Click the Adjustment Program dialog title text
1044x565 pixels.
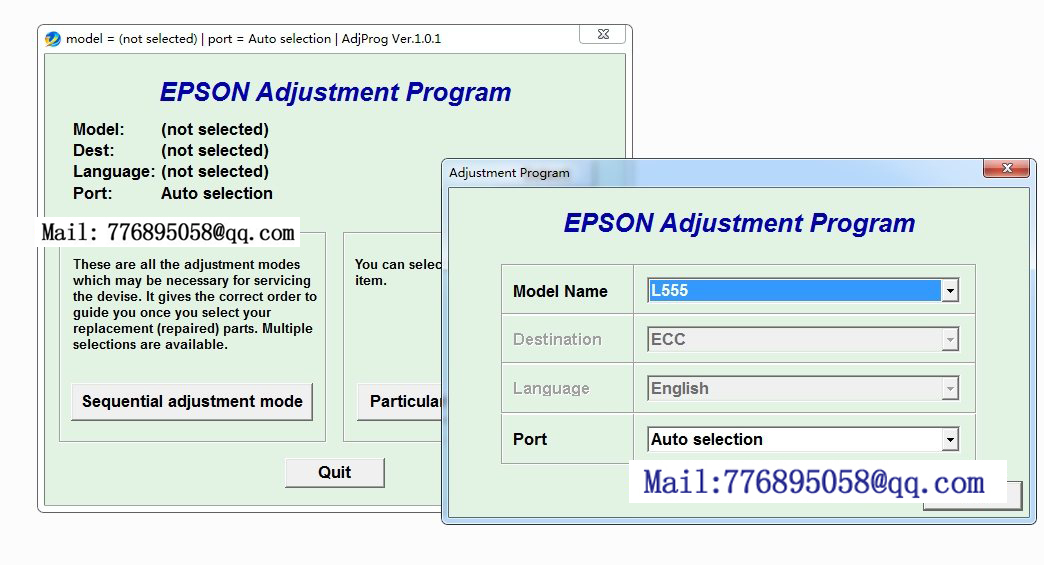tap(509, 173)
